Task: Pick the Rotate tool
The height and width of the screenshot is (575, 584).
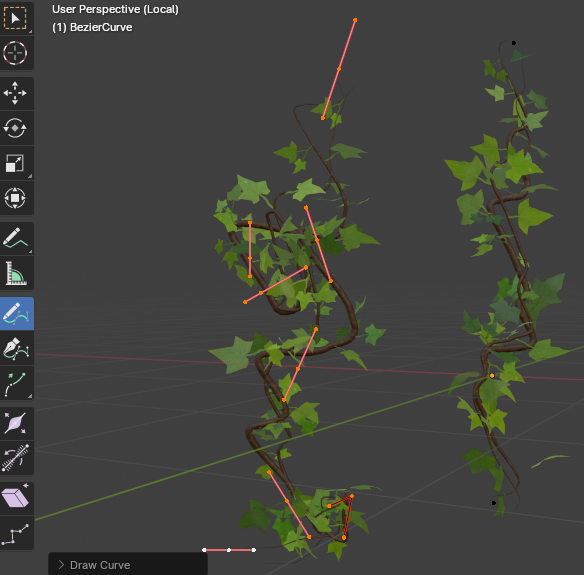Action: click(x=15, y=128)
